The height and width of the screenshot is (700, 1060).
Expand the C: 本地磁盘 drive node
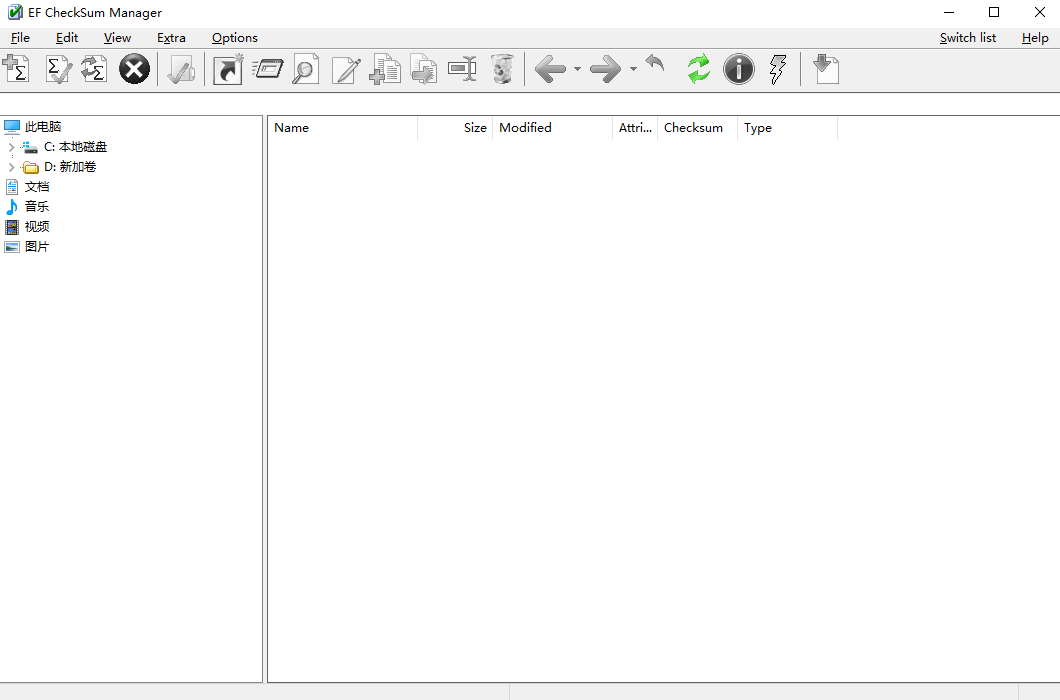(x=11, y=147)
